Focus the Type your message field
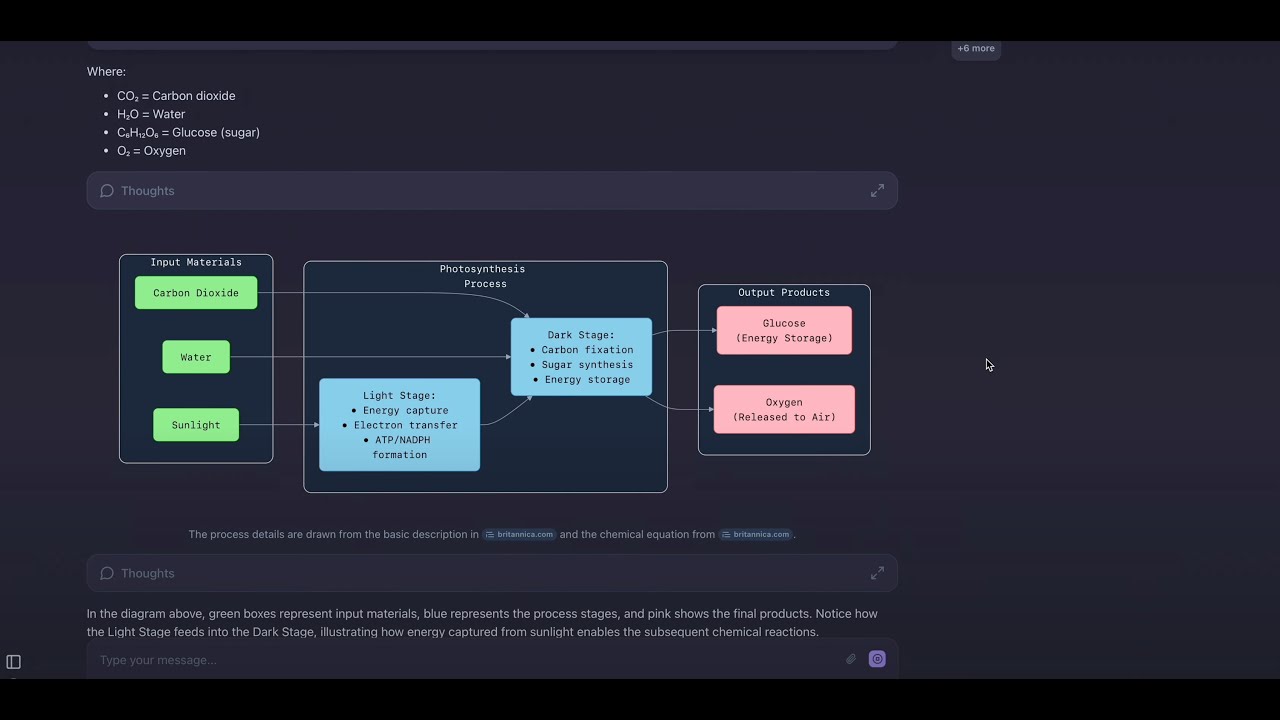 (465, 660)
